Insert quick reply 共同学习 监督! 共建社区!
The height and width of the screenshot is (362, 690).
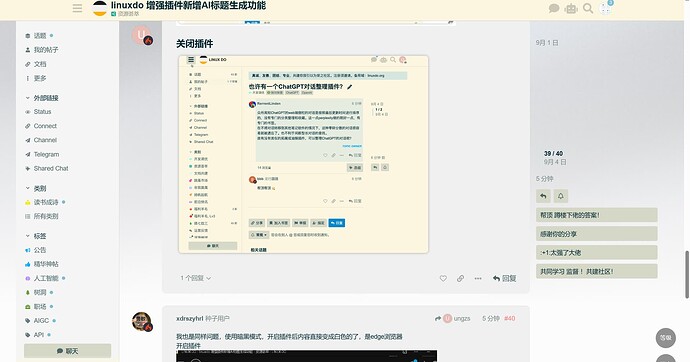[x=596, y=271]
